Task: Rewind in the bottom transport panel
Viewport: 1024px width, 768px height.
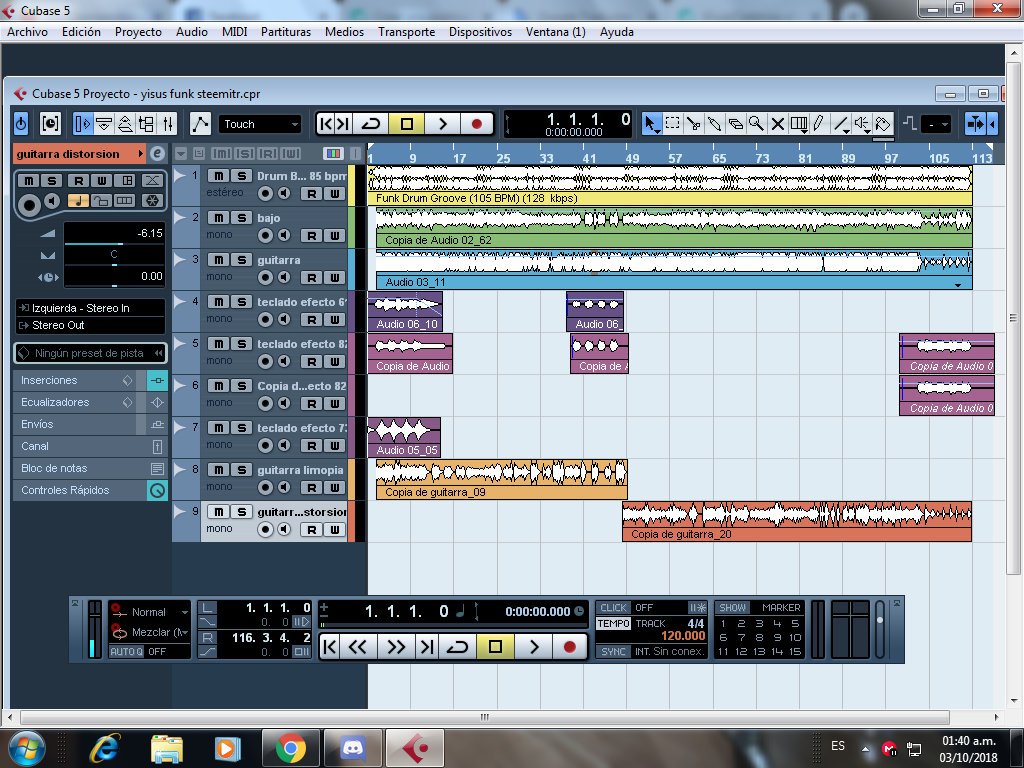Action: pyautogui.click(x=357, y=647)
